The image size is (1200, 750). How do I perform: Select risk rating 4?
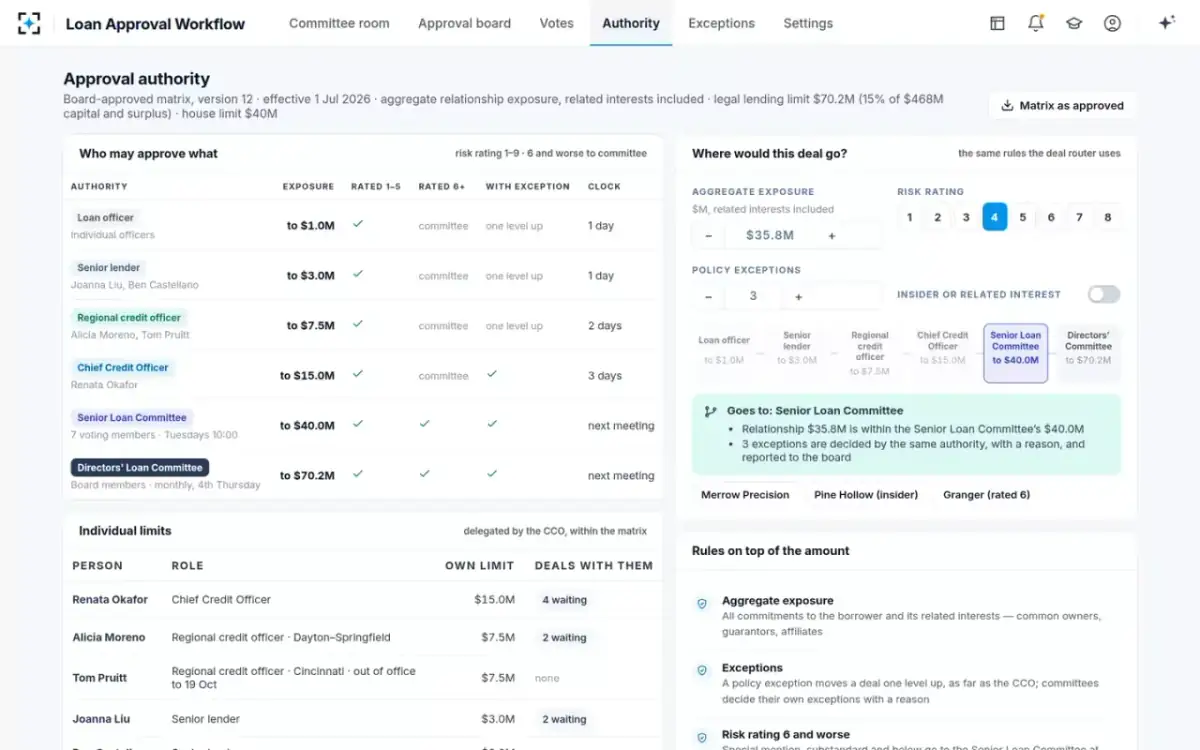coord(994,217)
